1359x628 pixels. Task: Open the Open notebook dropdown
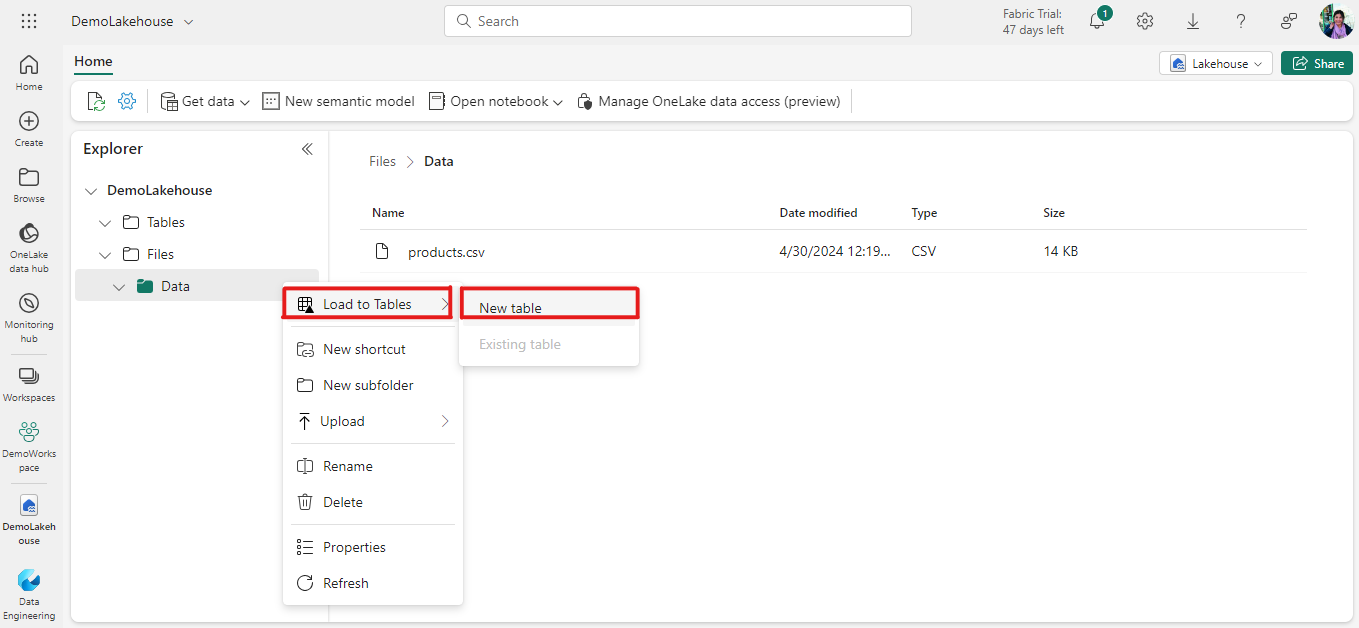tap(496, 101)
